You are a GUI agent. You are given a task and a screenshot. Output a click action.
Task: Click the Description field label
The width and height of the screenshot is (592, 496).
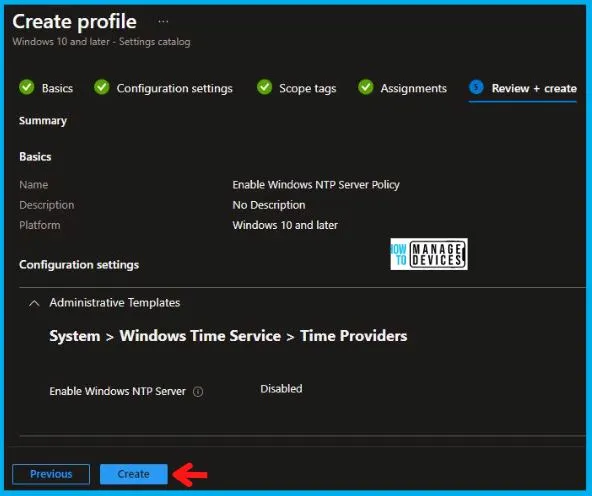pos(47,205)
